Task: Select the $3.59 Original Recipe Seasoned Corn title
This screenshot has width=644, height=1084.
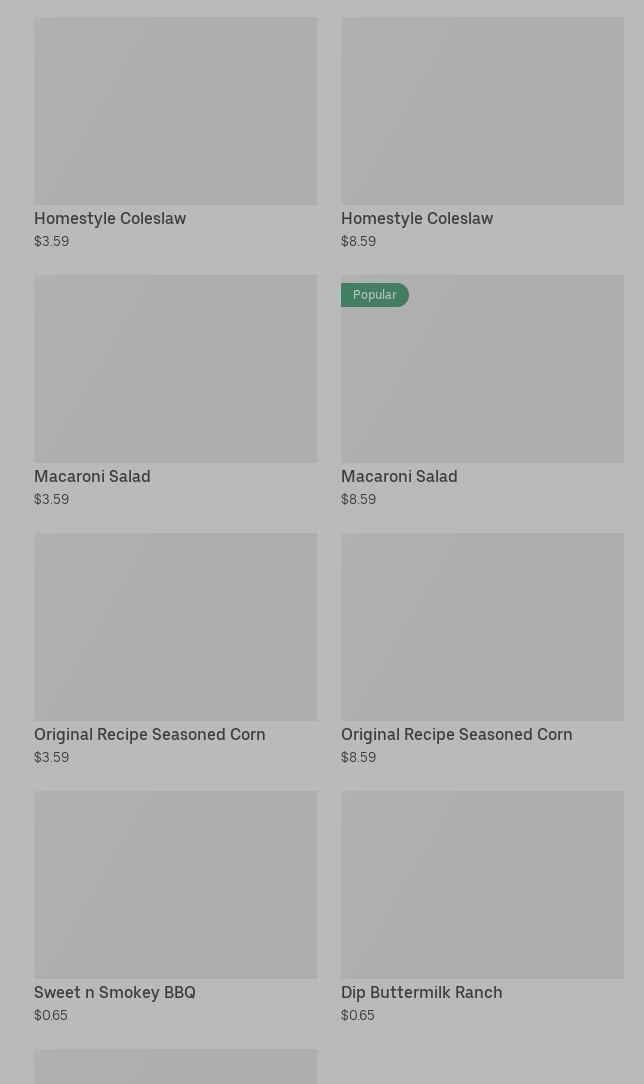Action: 150,734
